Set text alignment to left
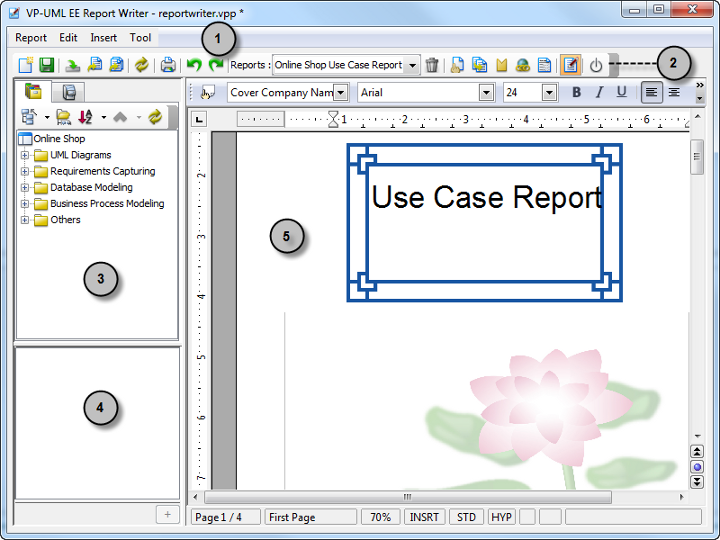 click(x=651, y=93)
